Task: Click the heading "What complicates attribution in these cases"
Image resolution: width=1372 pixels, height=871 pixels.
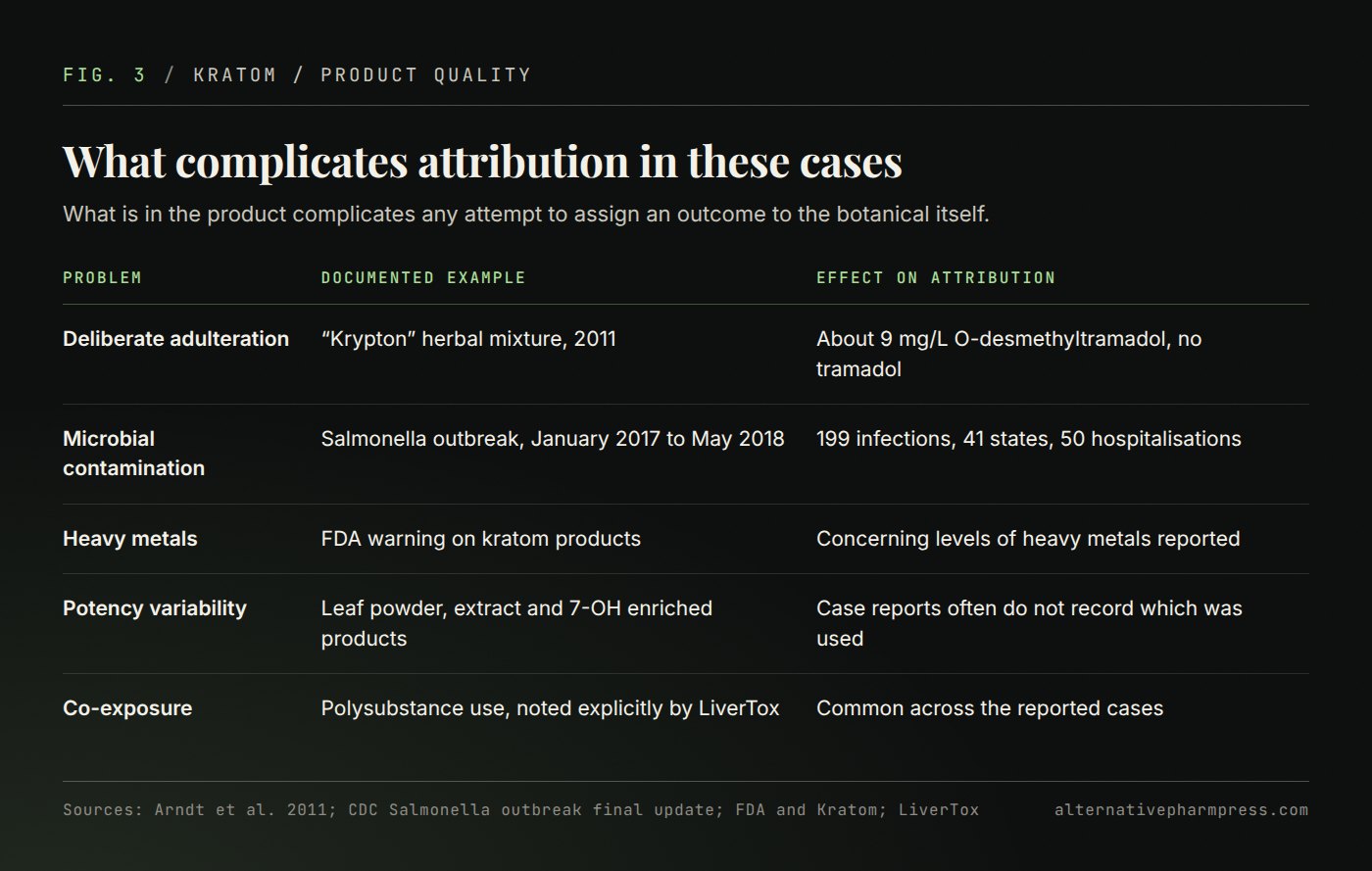Action: click(x=482, y=162)
